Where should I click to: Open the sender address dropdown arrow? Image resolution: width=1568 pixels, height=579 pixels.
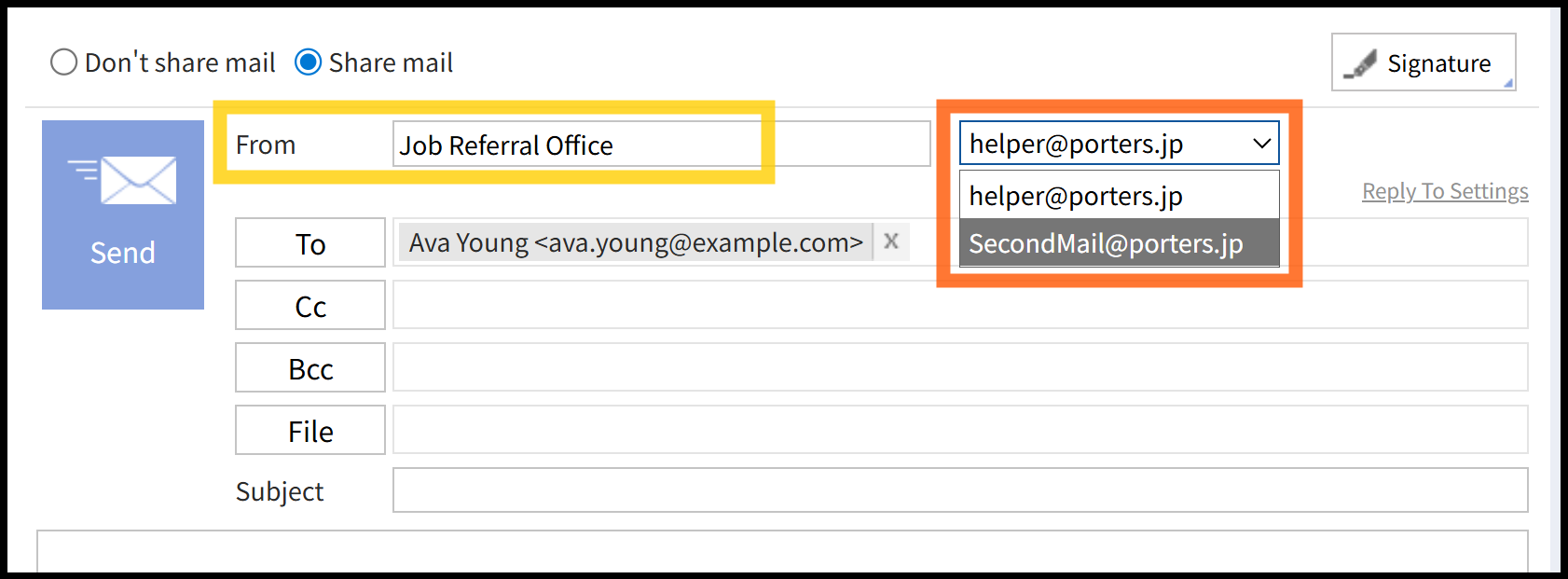coord(1261,144)
